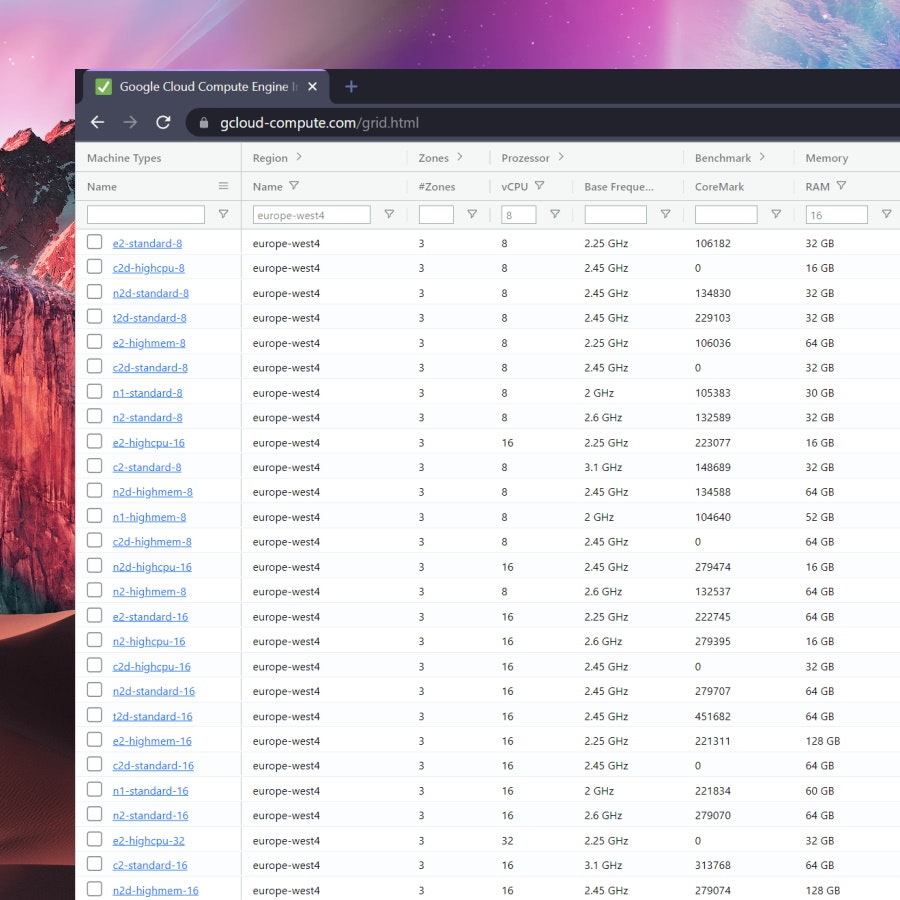Click the vCPU filter field showing 8
This screenshot has width=900, height=900.
pyautogui.click(x=519, y=215)
